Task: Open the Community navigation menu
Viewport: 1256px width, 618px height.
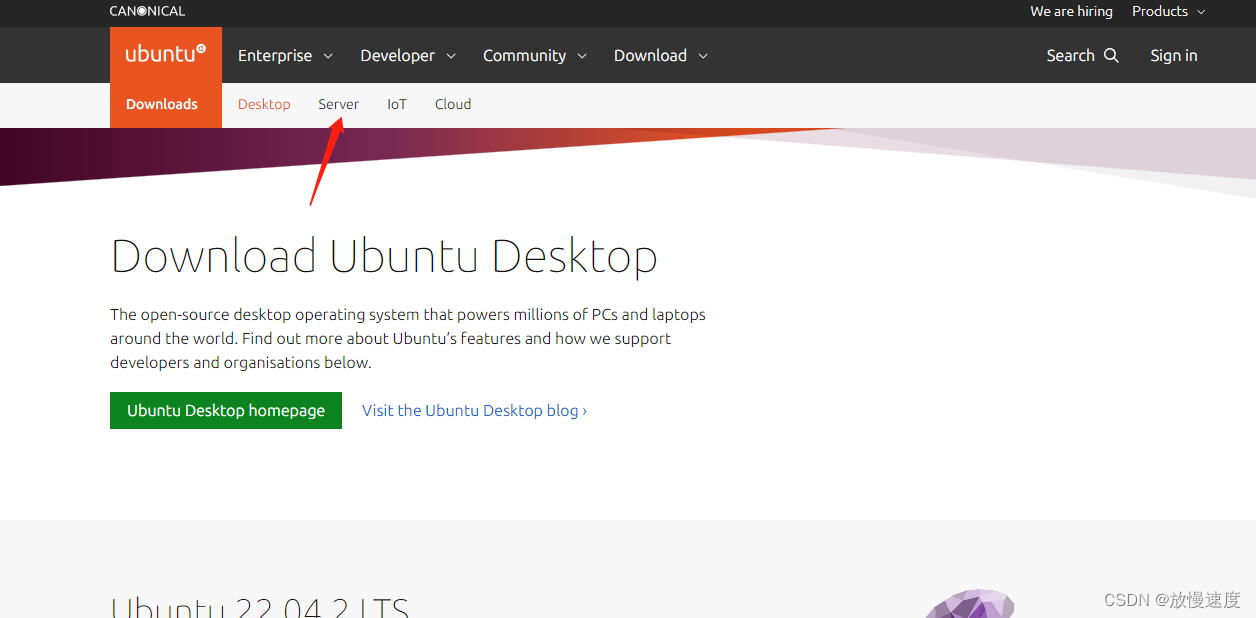Action: (535, 55)
